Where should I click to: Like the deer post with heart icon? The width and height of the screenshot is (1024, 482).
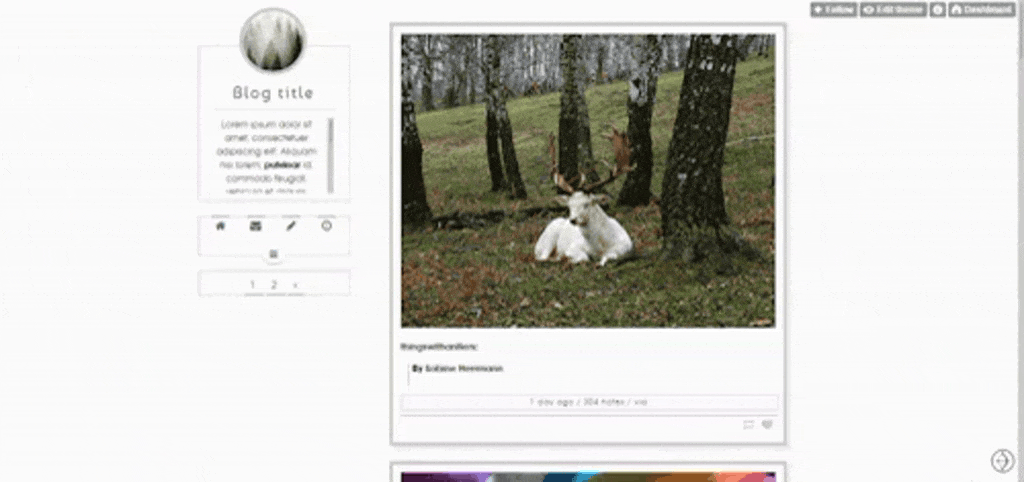767,425
